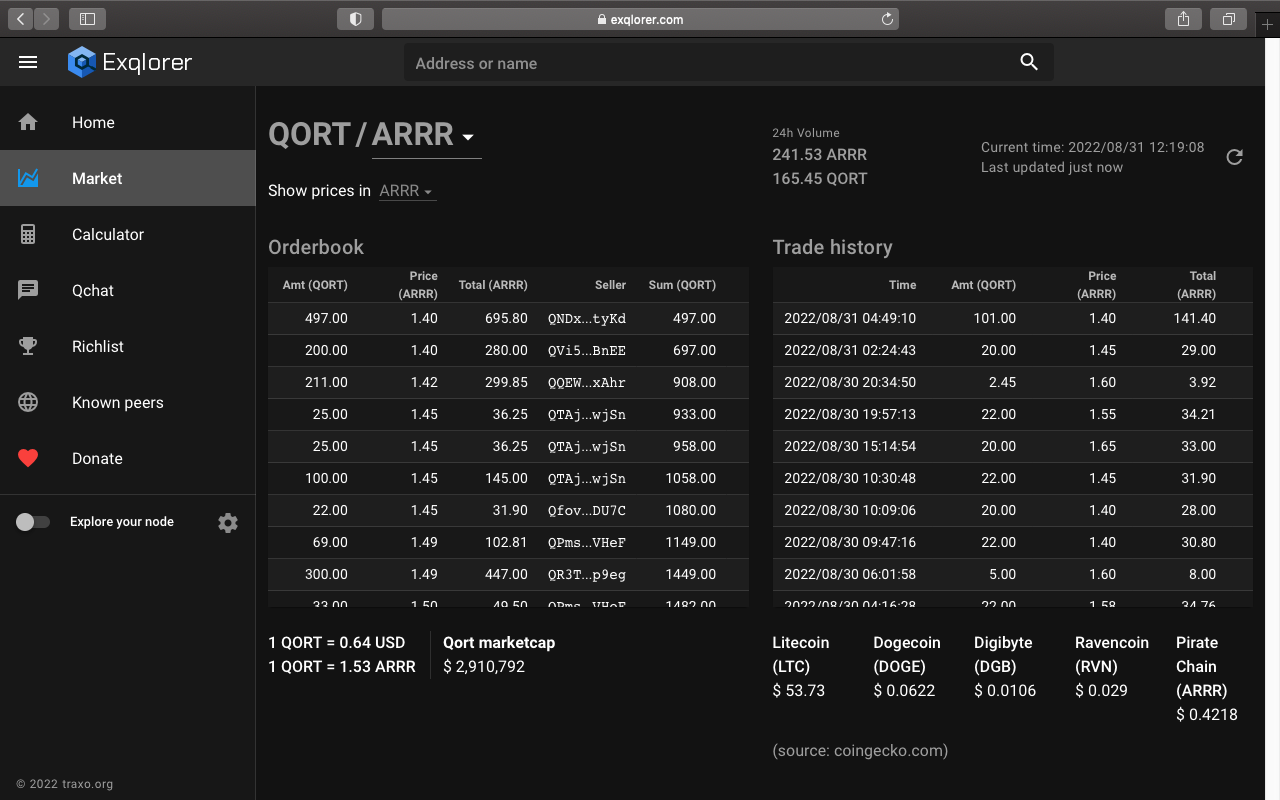Open the hamburger navigation menu
The image size is (1280, 800).
tap(28, 62)
